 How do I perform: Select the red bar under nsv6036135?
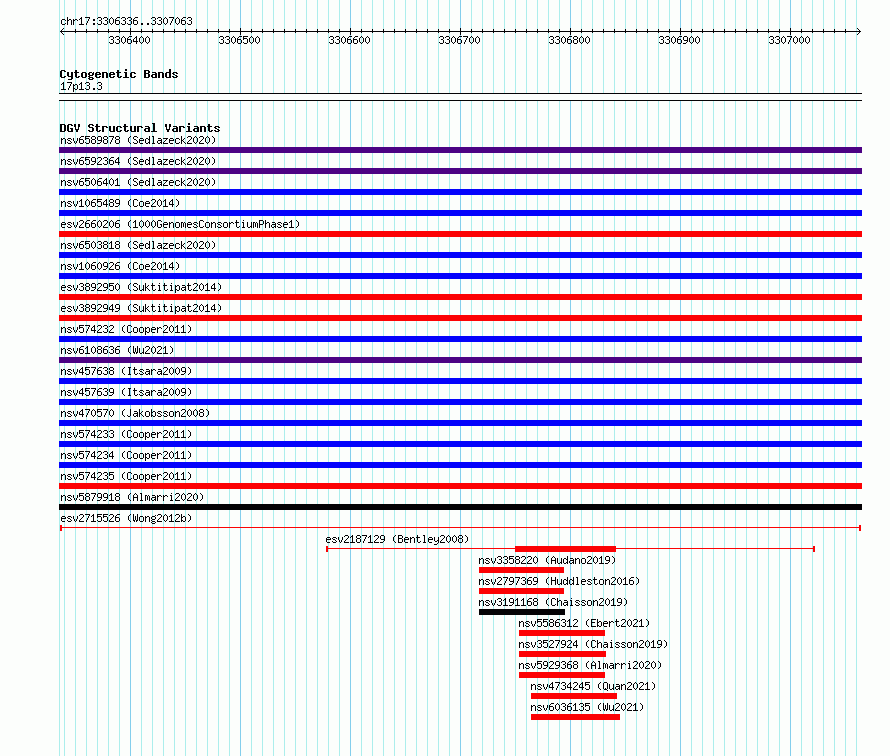(576, 717)
